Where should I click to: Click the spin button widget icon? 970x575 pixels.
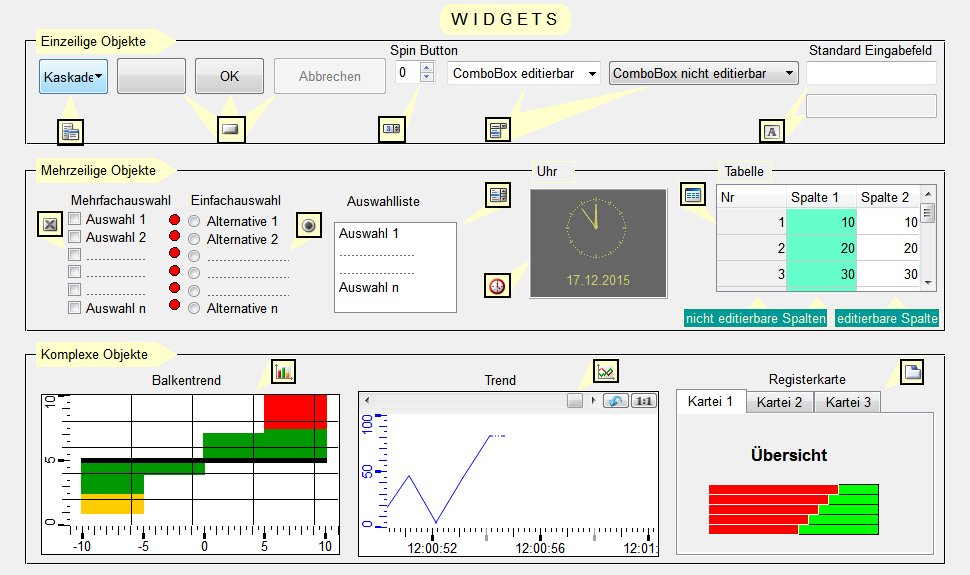391,128
